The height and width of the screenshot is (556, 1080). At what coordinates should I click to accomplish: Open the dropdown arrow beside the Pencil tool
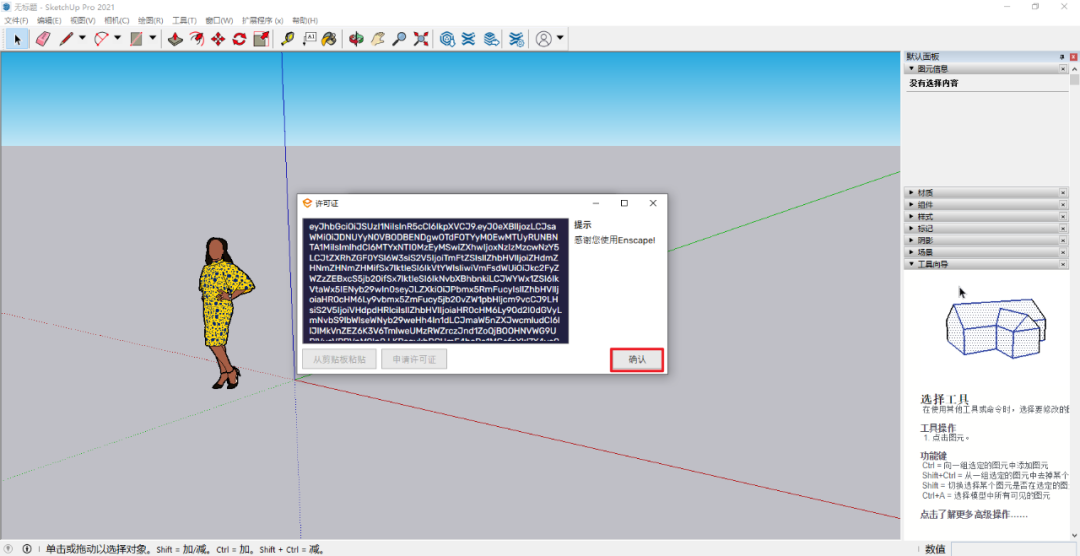click(82, 39)
